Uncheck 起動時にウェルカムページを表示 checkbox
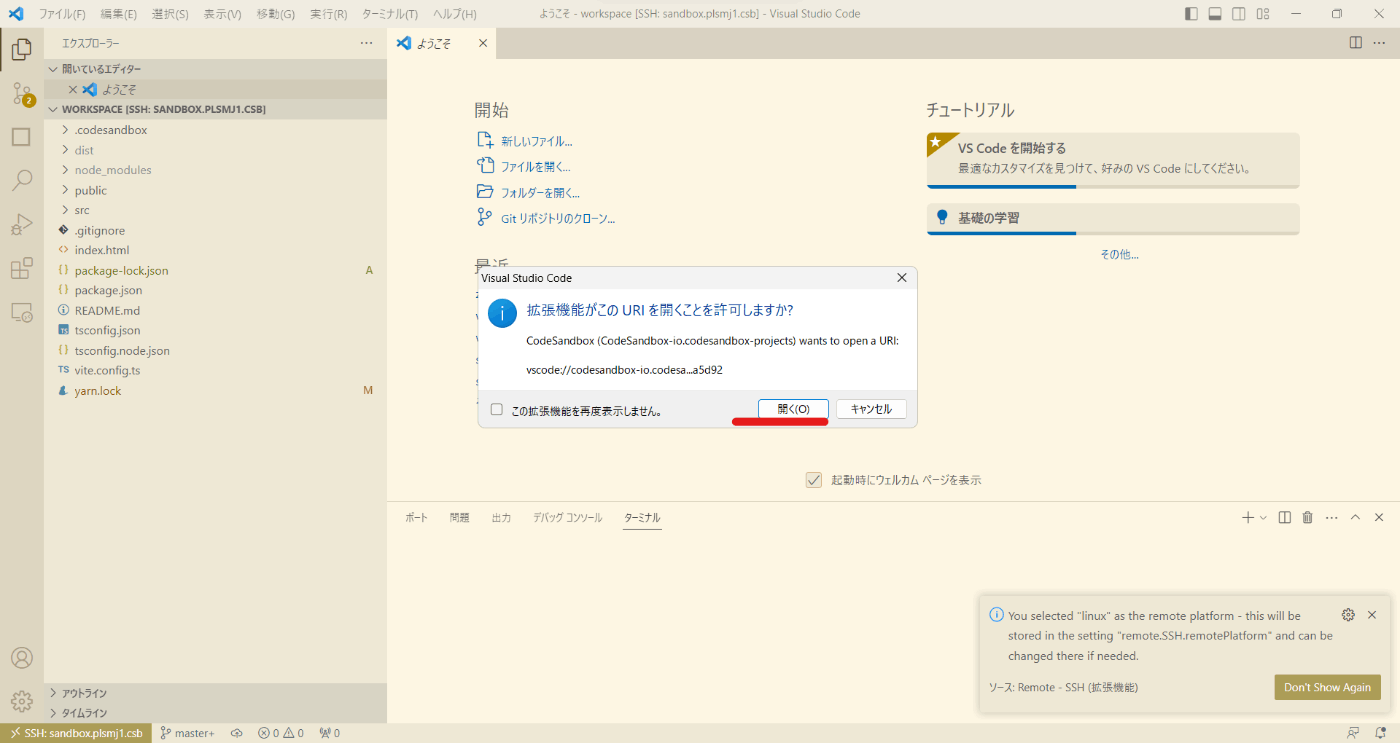This screenshot has height=743, width=1400. [814, 480]
